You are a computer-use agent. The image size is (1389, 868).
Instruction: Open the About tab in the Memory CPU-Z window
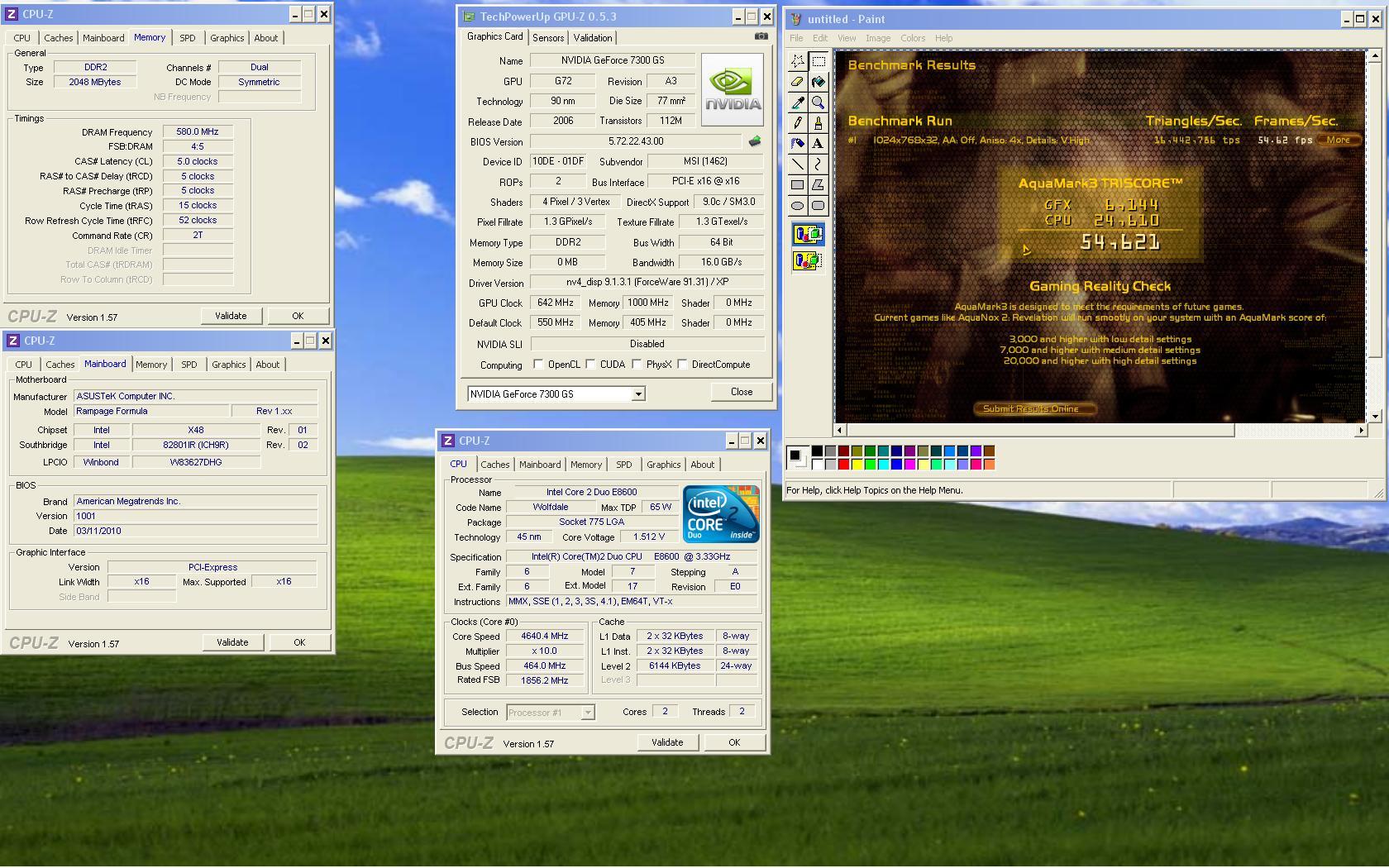point(266,38)
